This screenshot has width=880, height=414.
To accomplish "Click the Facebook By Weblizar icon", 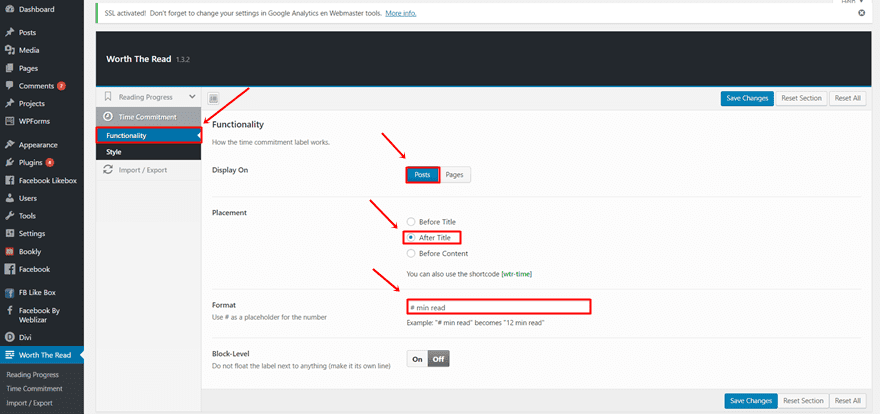I will click(10, 310).
